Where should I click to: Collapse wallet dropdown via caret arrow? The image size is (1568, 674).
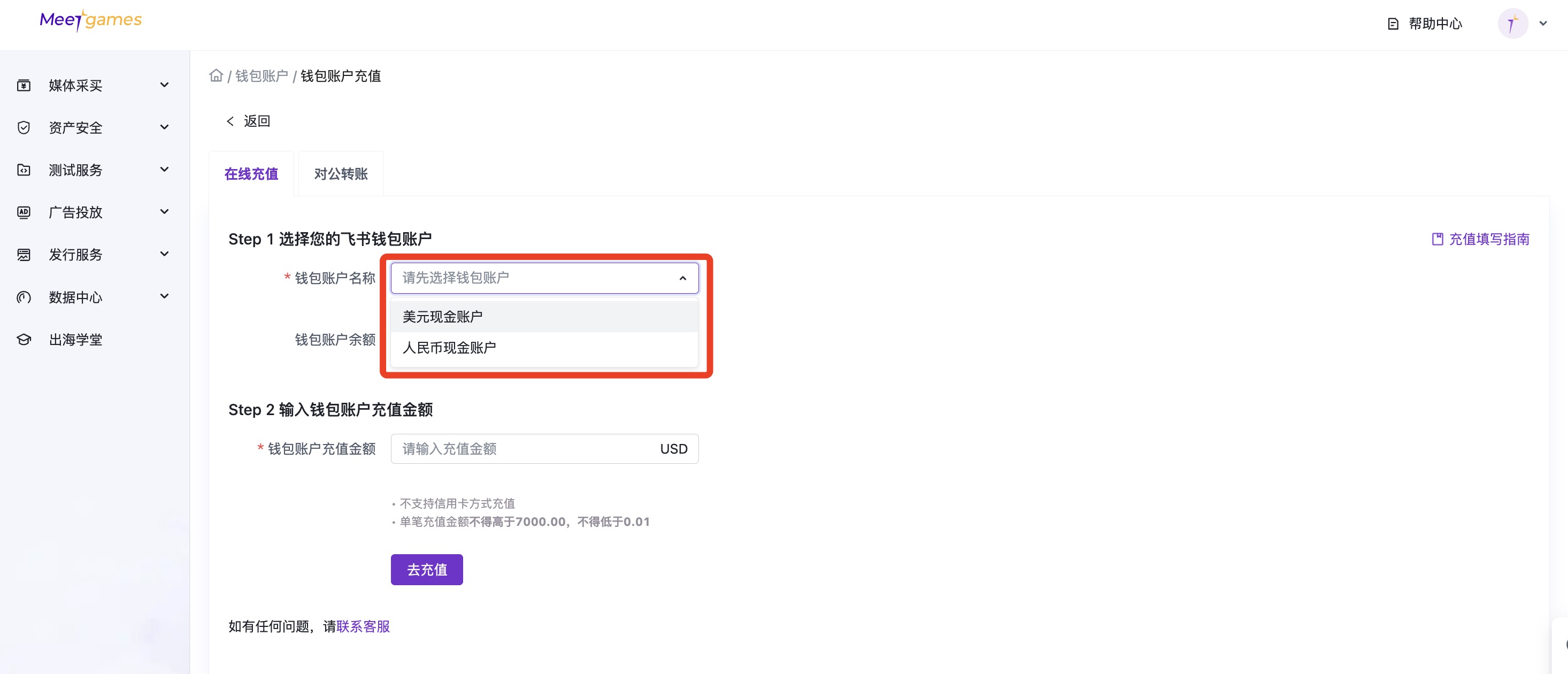click(x=682, y=278)
